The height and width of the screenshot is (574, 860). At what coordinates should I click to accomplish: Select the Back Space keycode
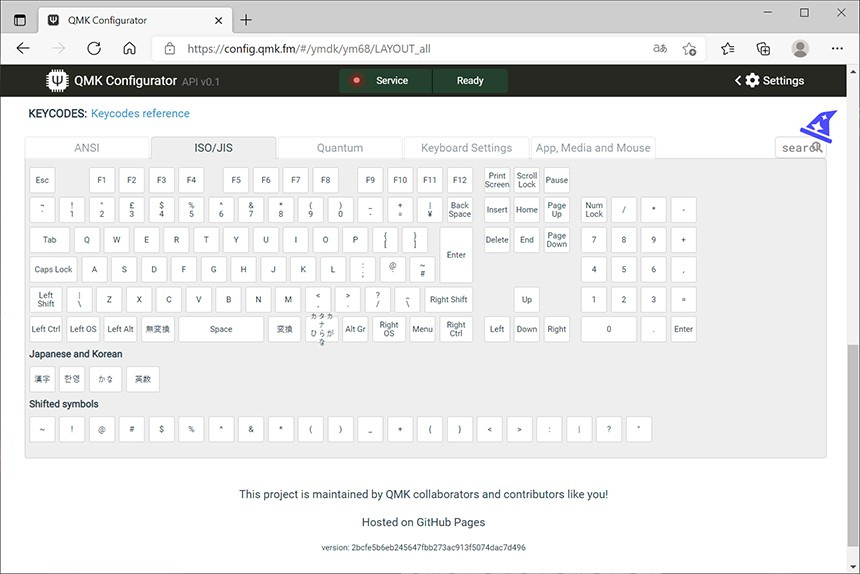coord(460,209)
